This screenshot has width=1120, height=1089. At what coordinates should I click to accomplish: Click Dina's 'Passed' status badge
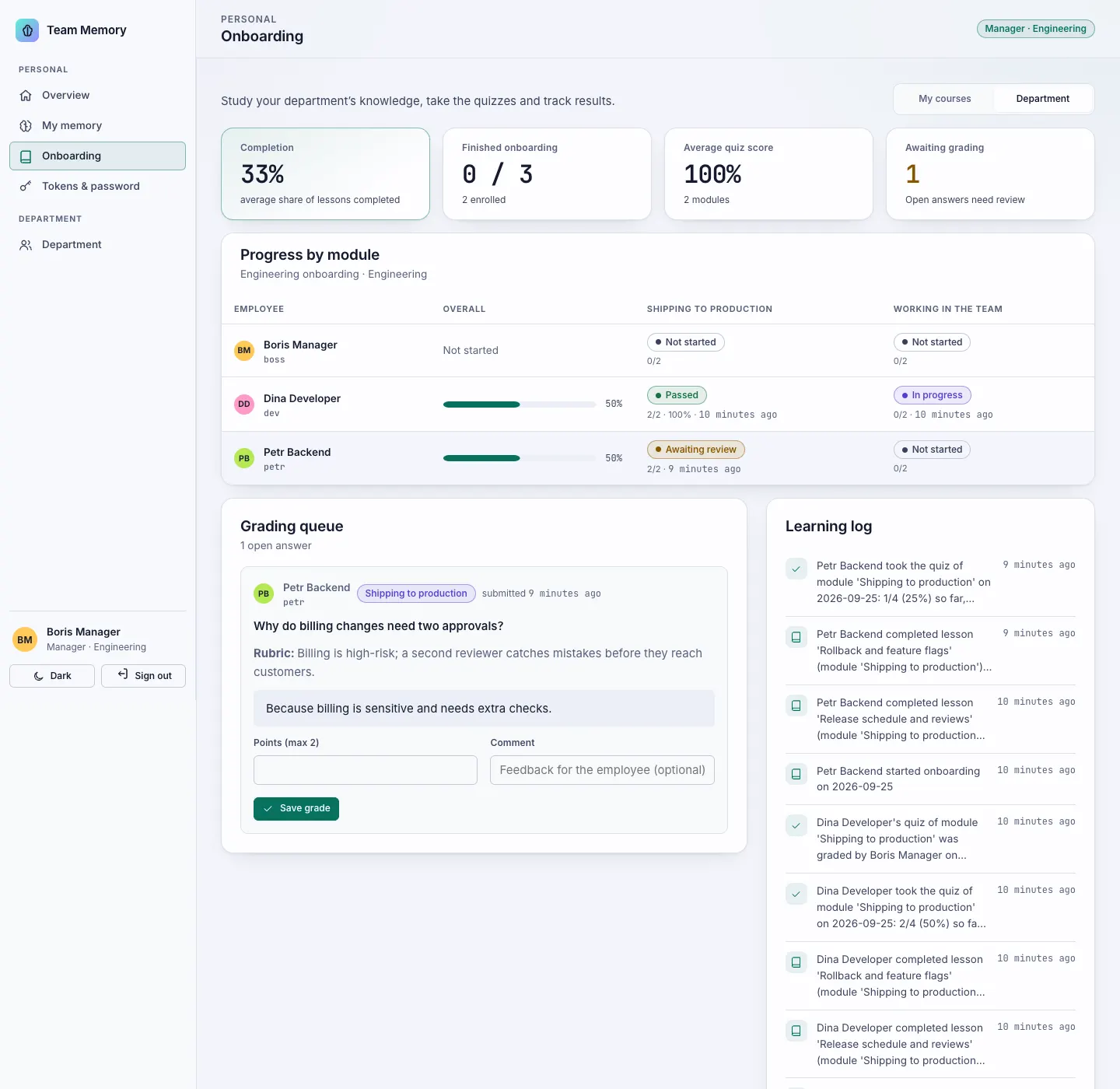677,395
